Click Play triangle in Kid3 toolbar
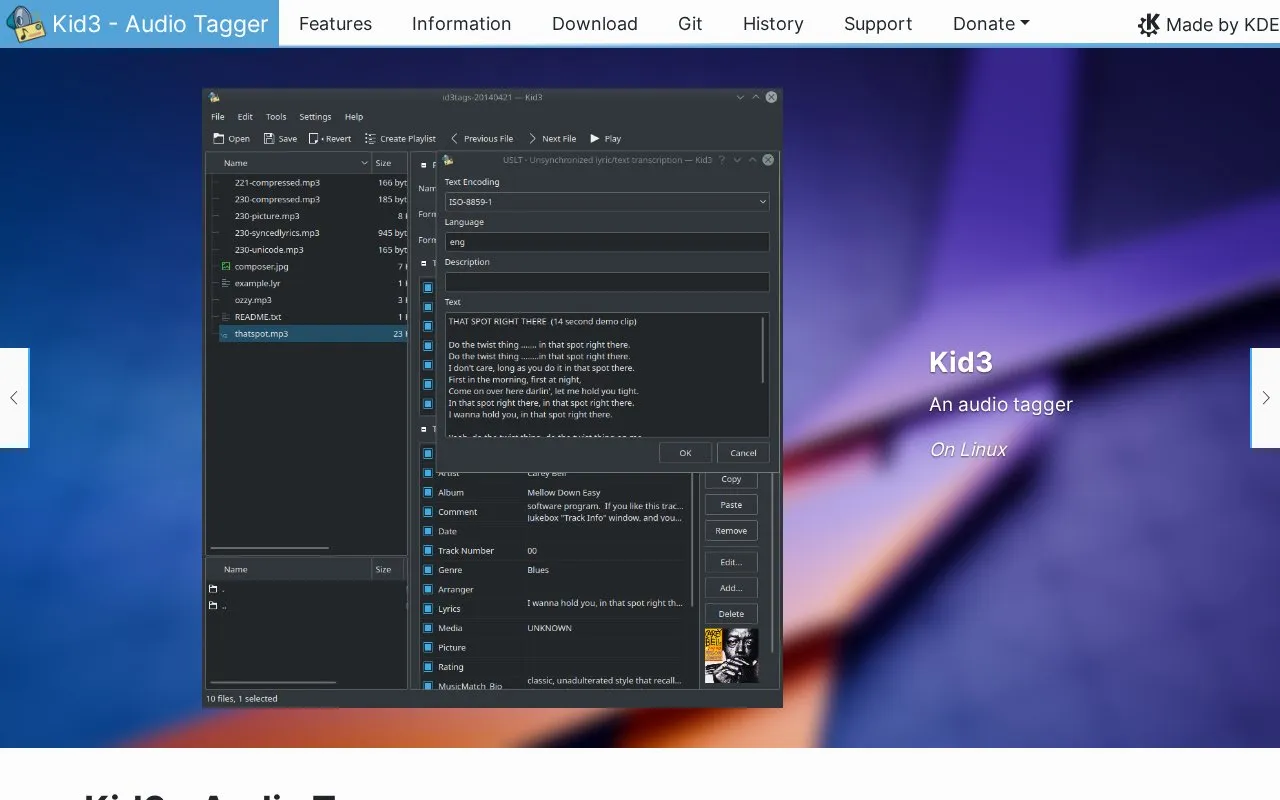The height and width of the screenshot is (800, 1280). coord(595,138)
